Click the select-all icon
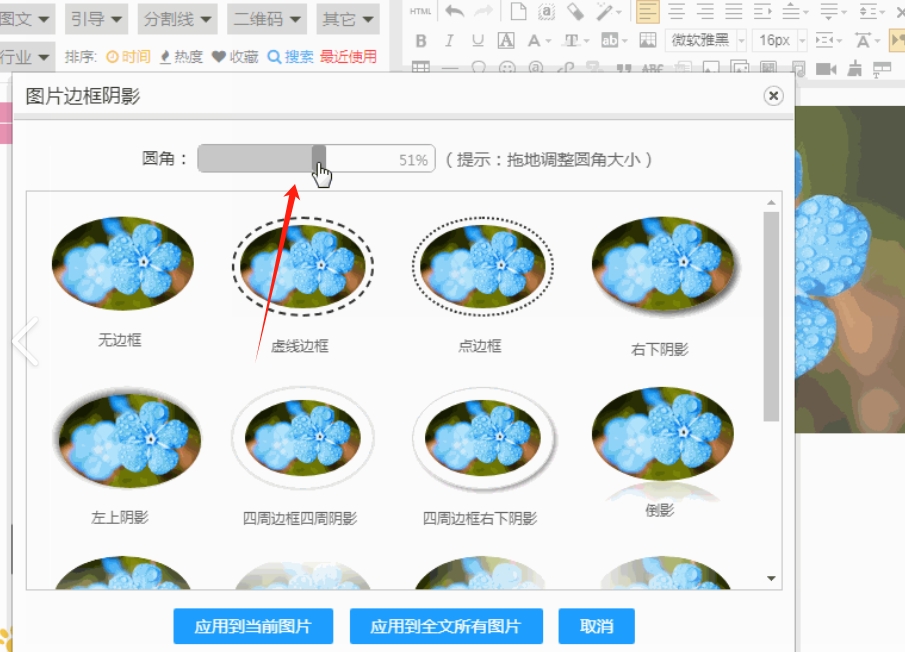The height and width of the screenshot is (652, 905). (x=546, y=11)
